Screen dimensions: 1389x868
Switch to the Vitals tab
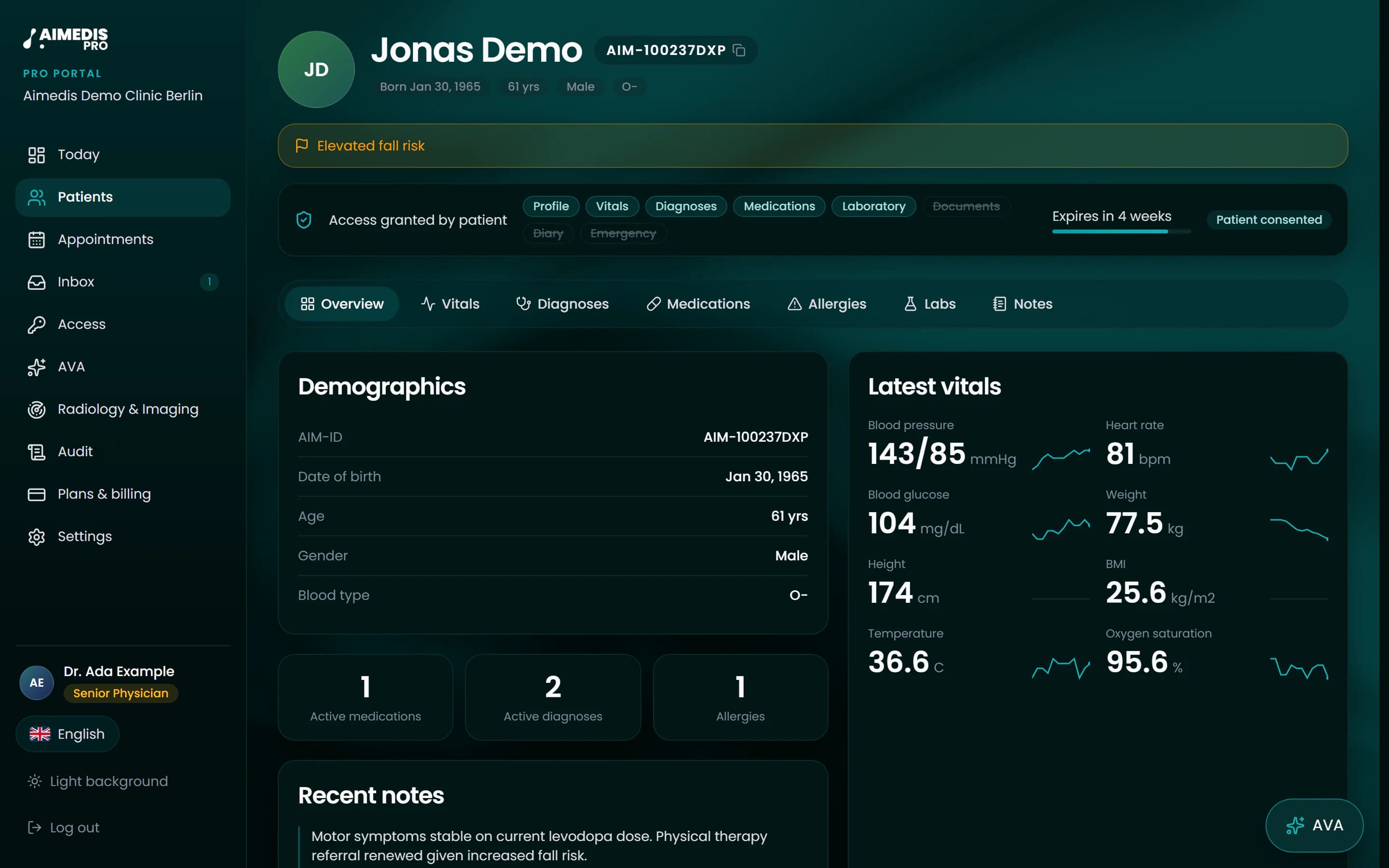450,304
